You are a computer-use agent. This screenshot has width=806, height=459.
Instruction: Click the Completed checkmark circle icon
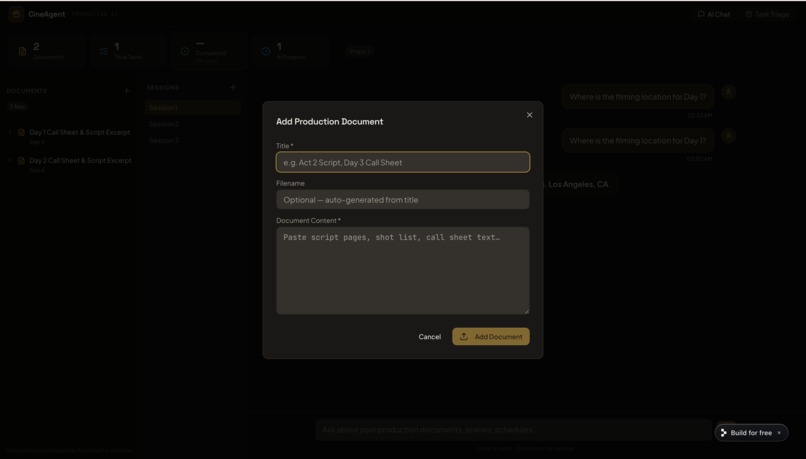[185, 51]
